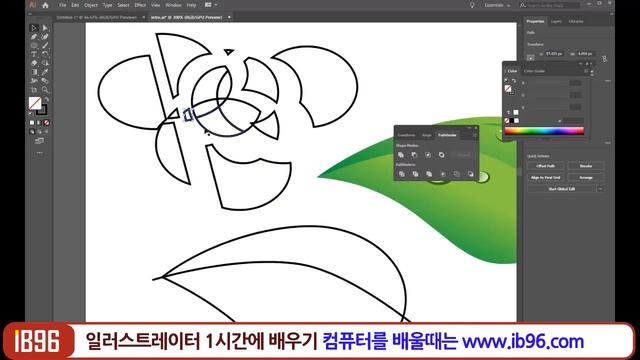Viewport: 640px width, 360px height.
Task: Select the Pen tool
Action: [34, 37]
